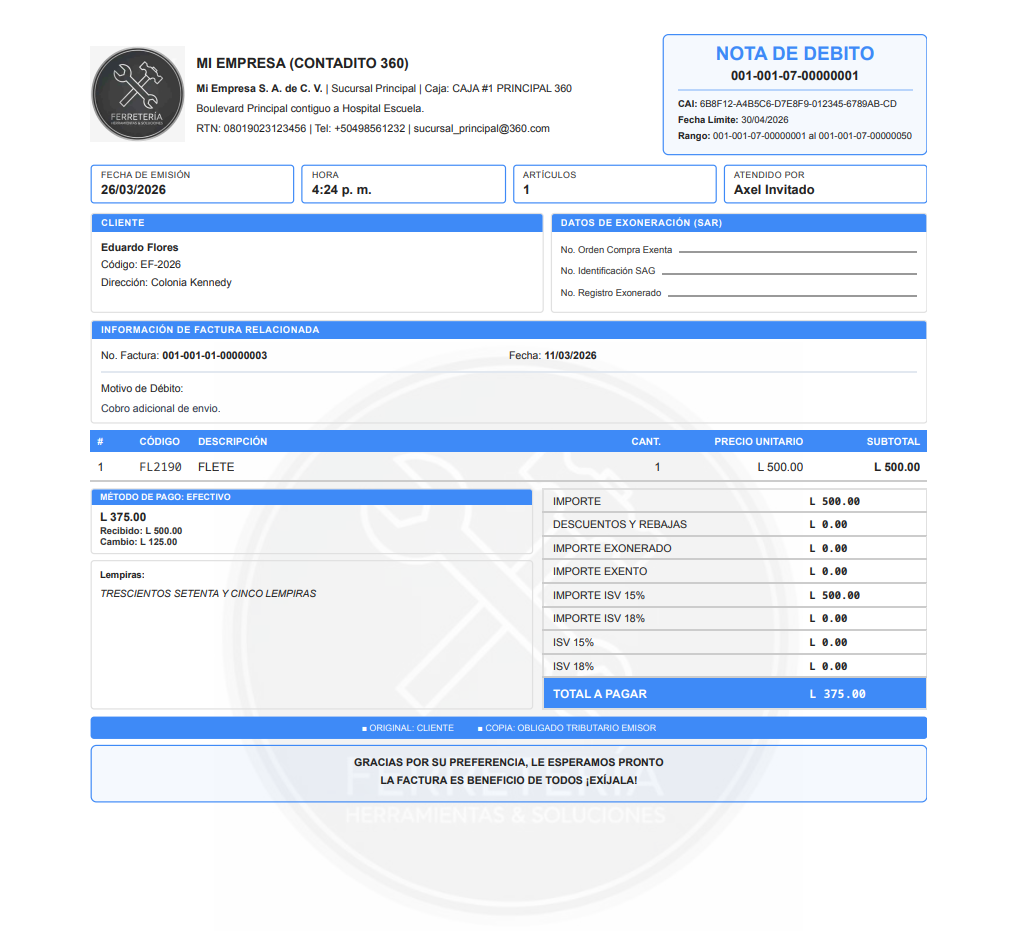This screenshot has height=933, width=1017.
Task: Click LA FACTURA ES BENEFICIO DE TODOS line
Action: [x=508, y=781]
